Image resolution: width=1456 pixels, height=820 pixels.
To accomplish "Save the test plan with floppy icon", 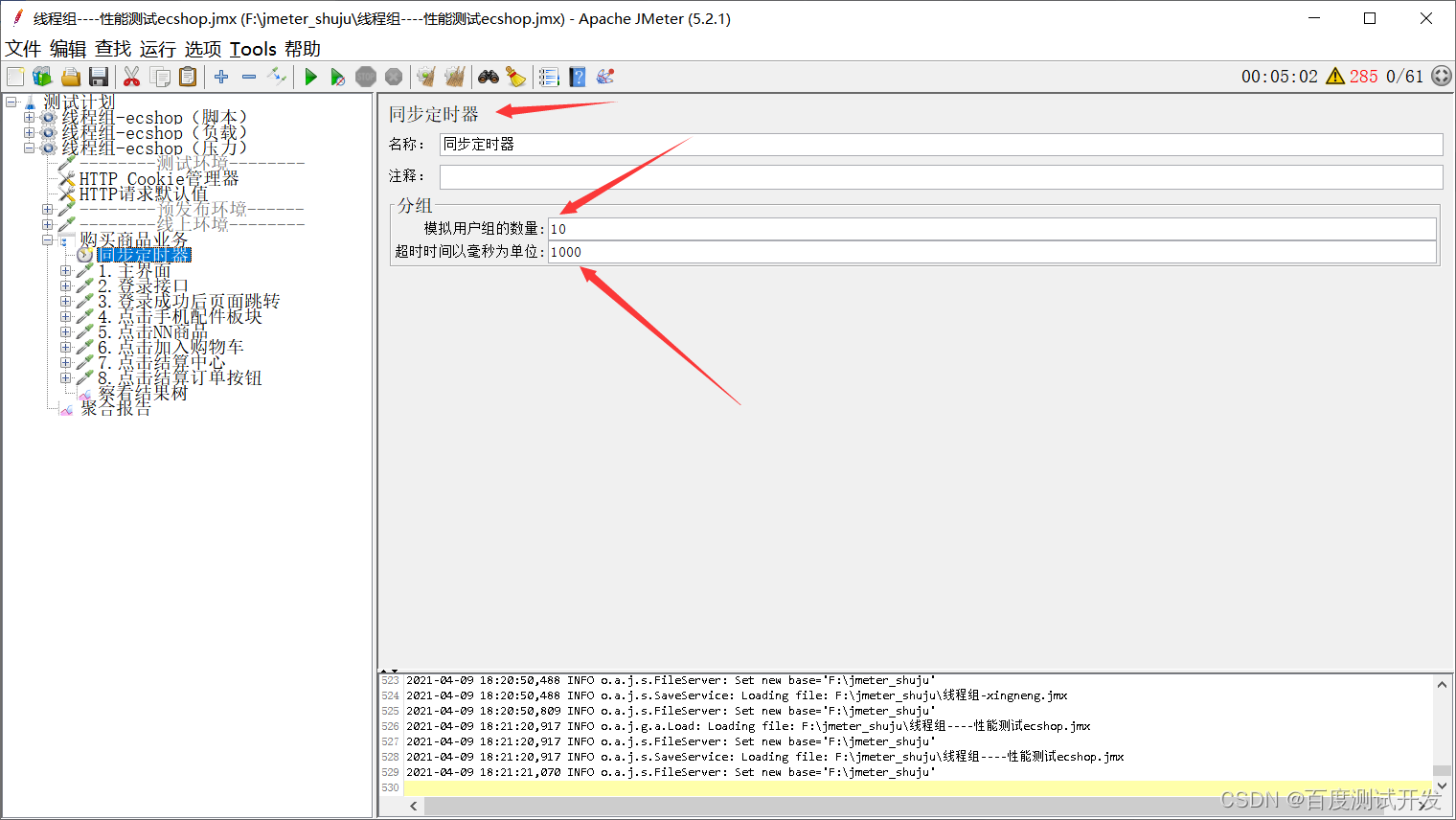I will [98, 77].
